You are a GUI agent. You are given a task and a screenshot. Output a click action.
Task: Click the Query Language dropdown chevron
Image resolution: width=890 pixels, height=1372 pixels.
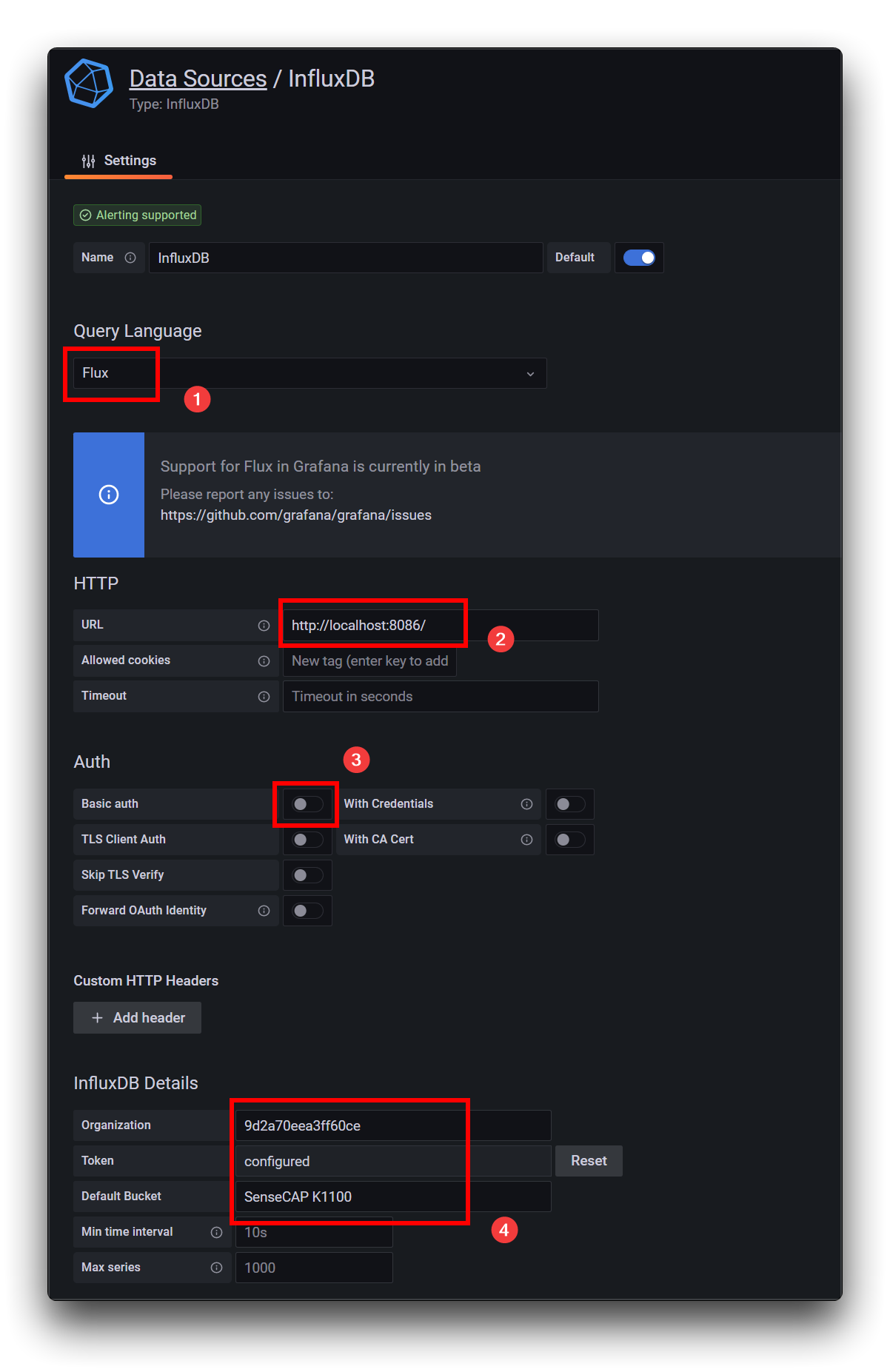coord(530,374)
